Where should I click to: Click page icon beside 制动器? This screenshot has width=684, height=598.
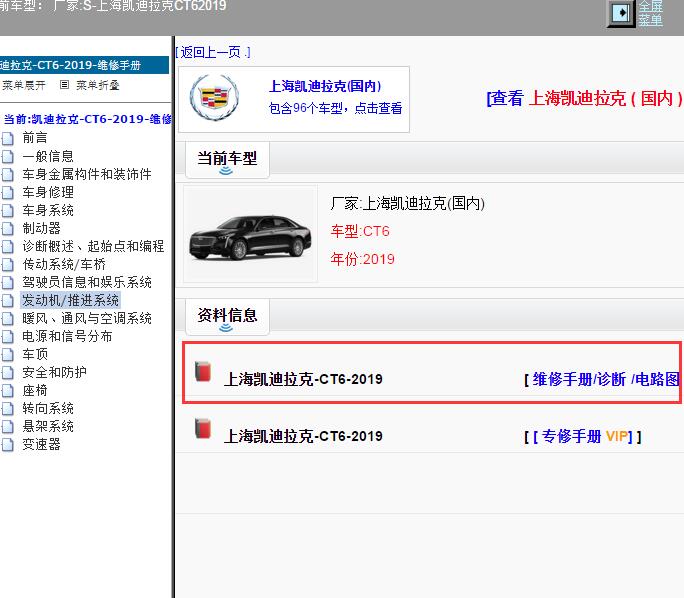tap(7, 229)
